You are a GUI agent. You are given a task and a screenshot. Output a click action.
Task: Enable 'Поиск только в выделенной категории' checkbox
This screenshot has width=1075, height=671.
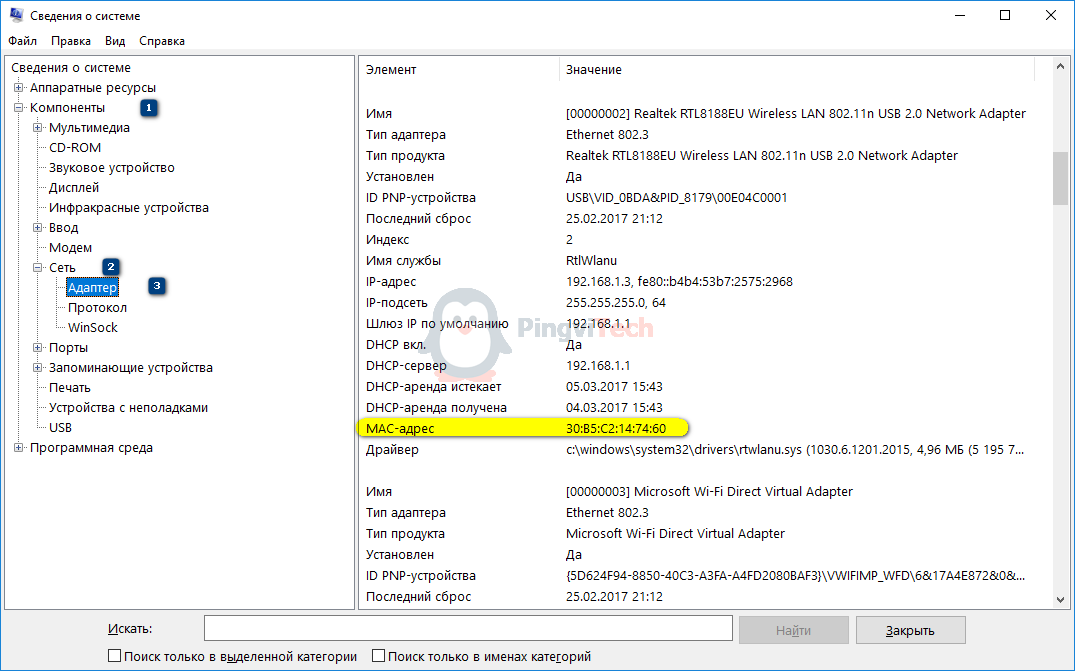114,657
